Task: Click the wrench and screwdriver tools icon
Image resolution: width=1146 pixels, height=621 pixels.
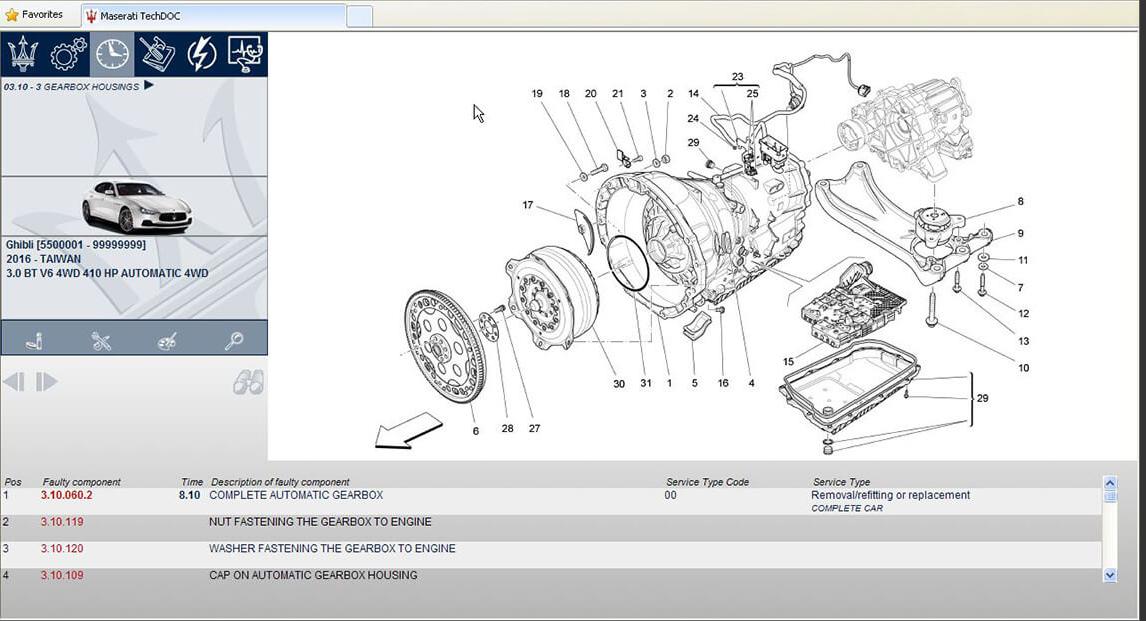Action: click(x=101, y=341)
